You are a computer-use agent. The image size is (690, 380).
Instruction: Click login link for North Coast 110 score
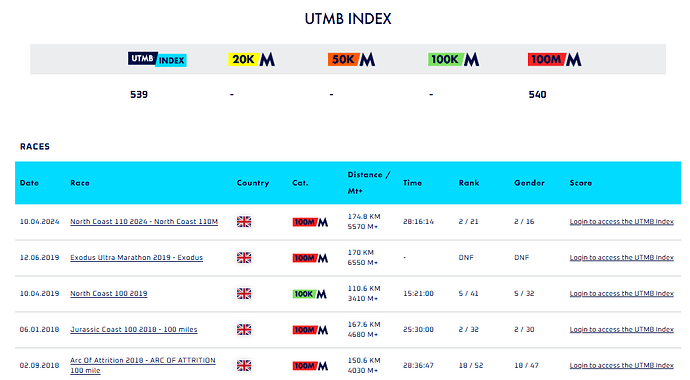(621, 222)
